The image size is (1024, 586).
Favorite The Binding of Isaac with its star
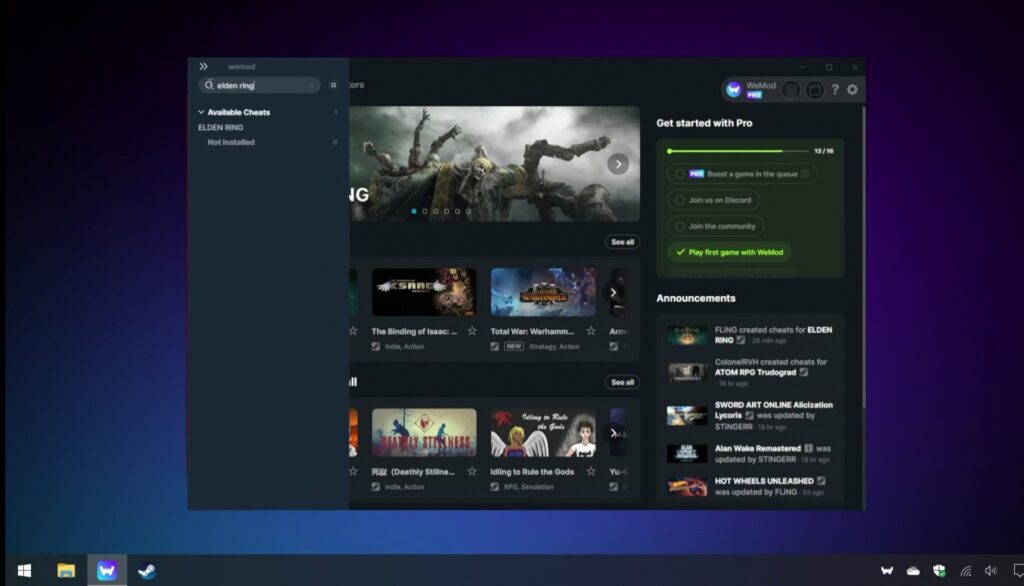pos(472,331)
